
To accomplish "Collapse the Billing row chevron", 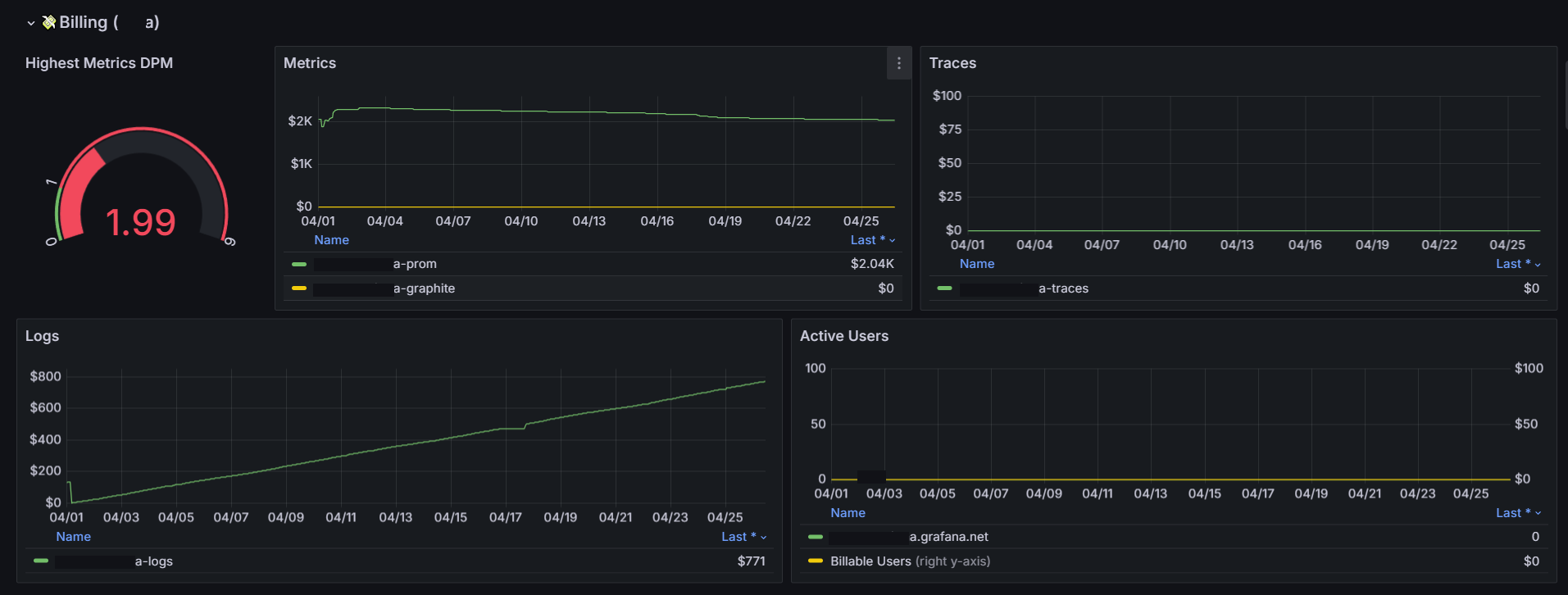I will 31,23.
